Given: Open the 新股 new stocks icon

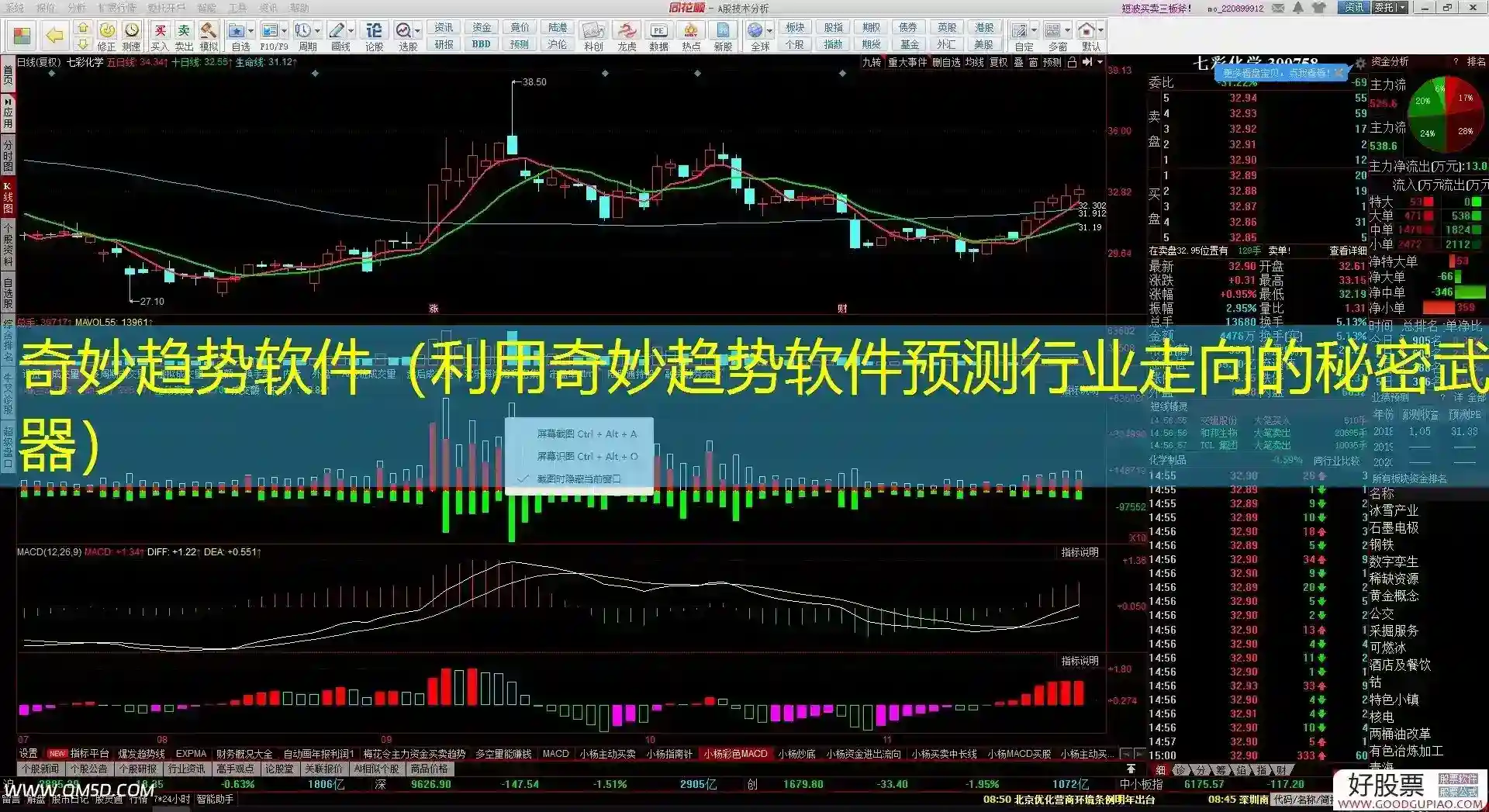Looking at the screenshot, I should [x=723, y=36].
